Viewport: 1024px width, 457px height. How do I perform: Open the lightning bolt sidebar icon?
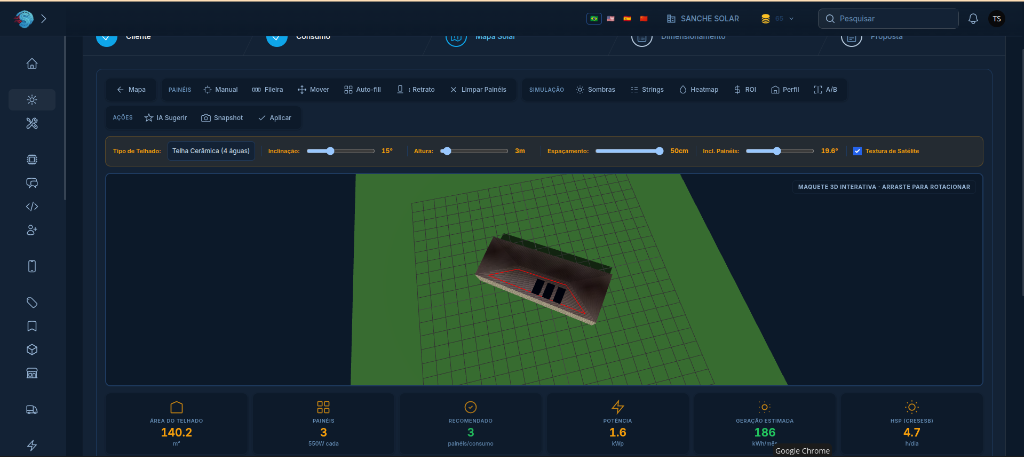click(32, 445)
